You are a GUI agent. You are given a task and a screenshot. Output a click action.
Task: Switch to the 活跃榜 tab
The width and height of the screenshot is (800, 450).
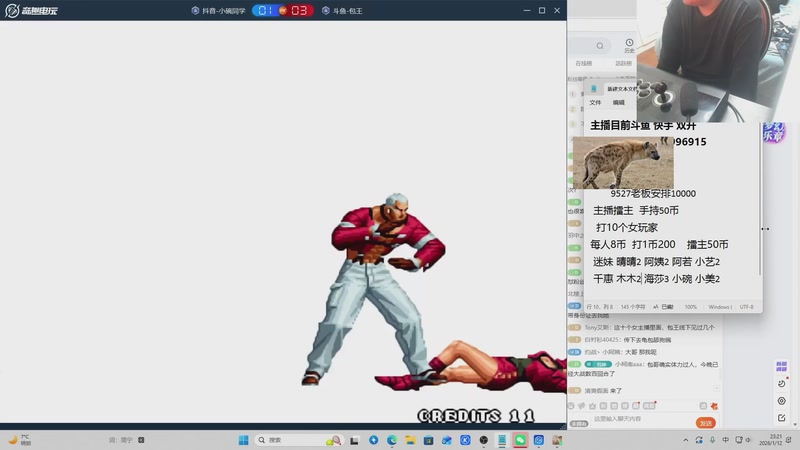(623, 63)
